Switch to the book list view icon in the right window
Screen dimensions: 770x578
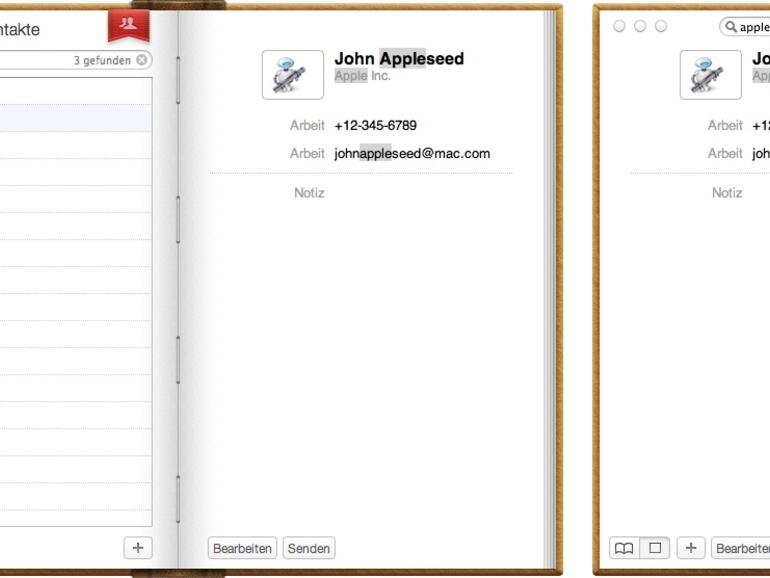(x=624, y=548)
